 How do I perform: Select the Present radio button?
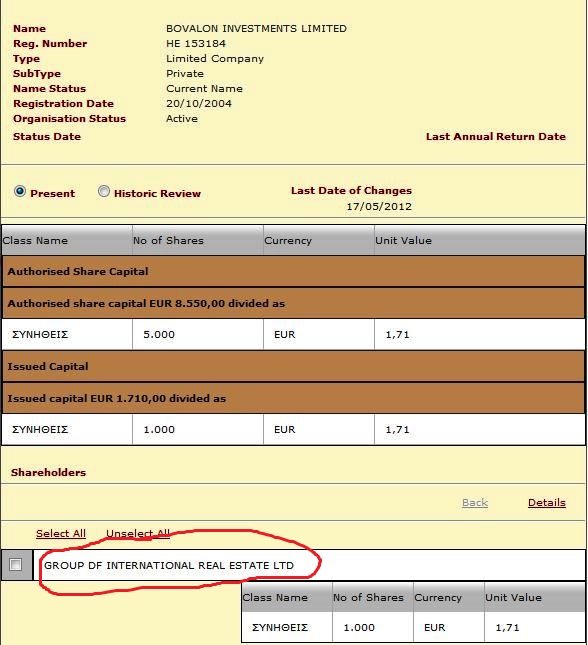(x=20, y=191)
